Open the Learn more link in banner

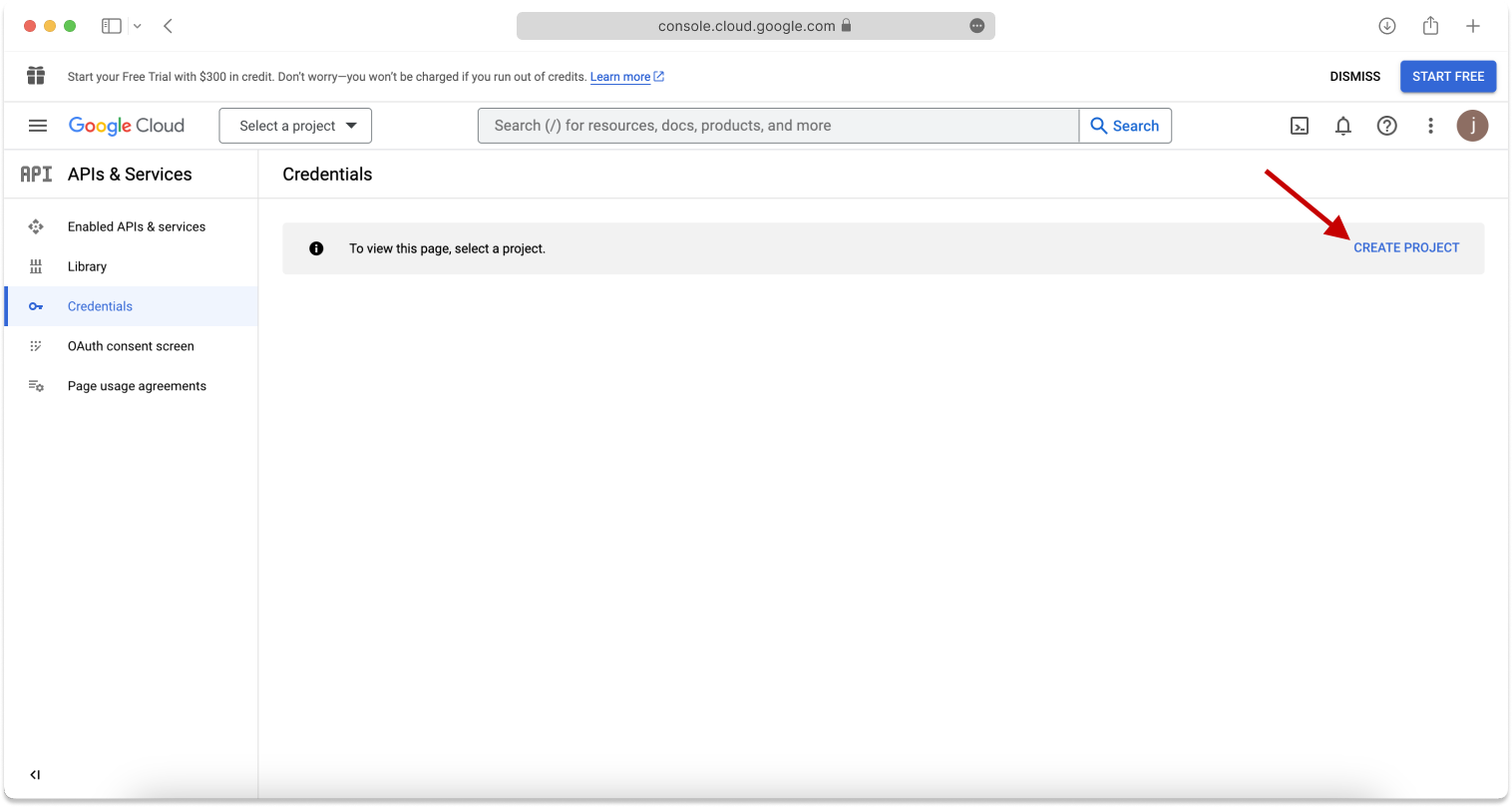(x=621, y=76)
